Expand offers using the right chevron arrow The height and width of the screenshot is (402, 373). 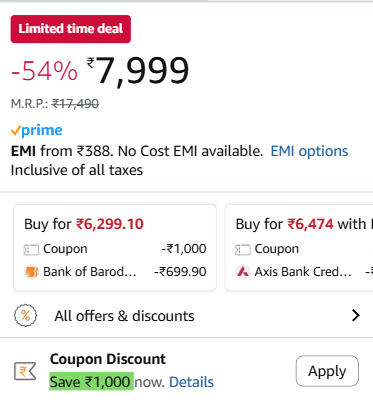pyautogui.click(x=356, y=315)
